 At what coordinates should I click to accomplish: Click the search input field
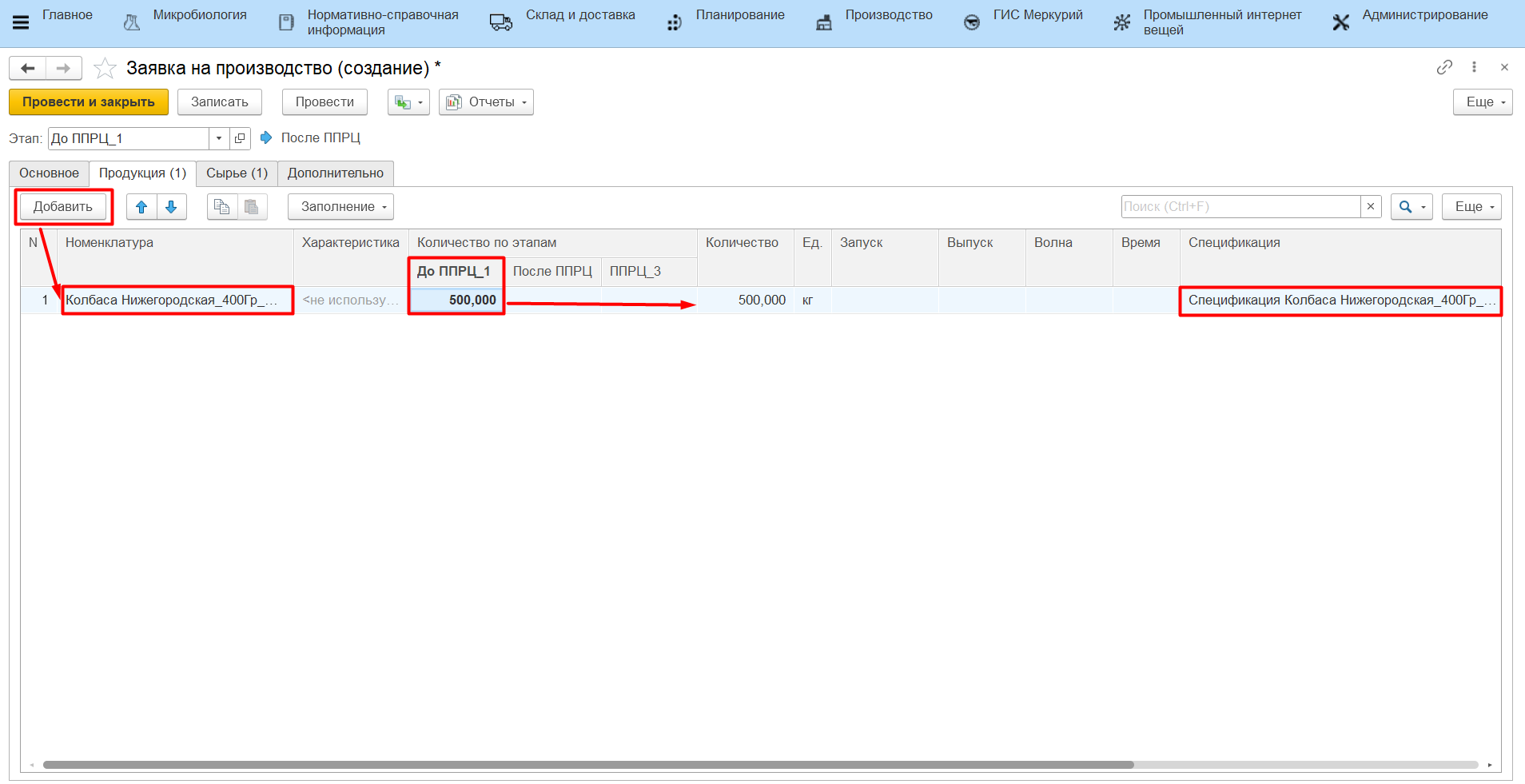point(1240,206)
